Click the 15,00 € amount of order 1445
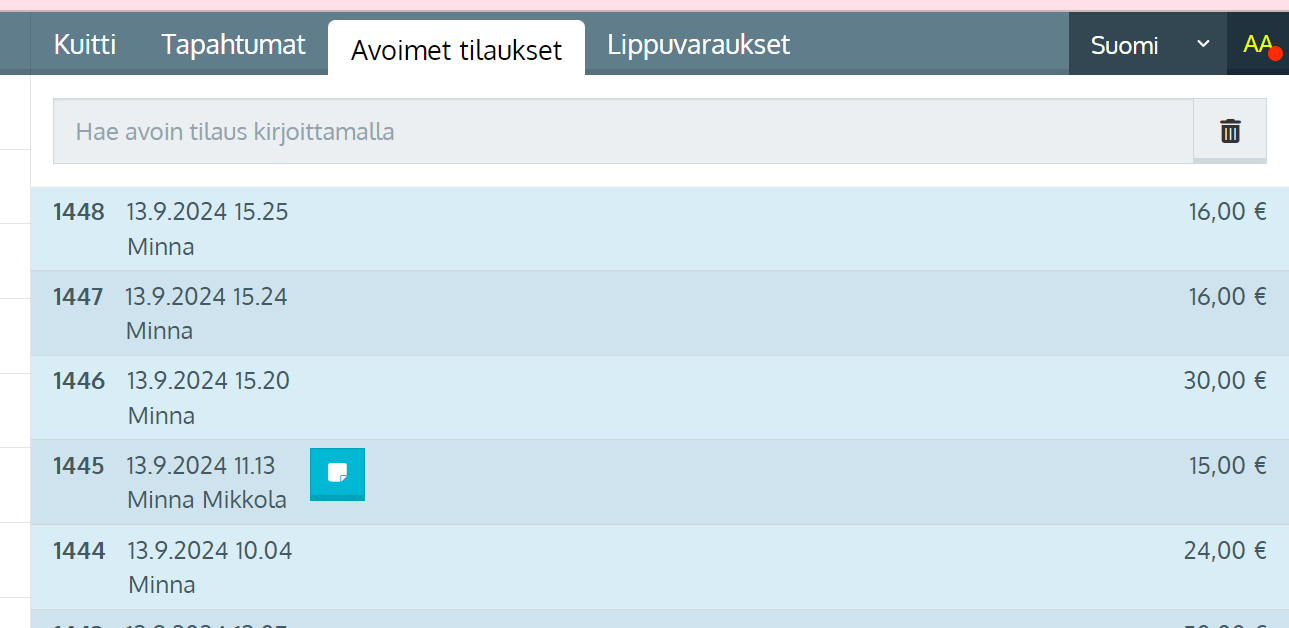The height and width of the screenshot is (628, 1289). [x=1227, y=465]
